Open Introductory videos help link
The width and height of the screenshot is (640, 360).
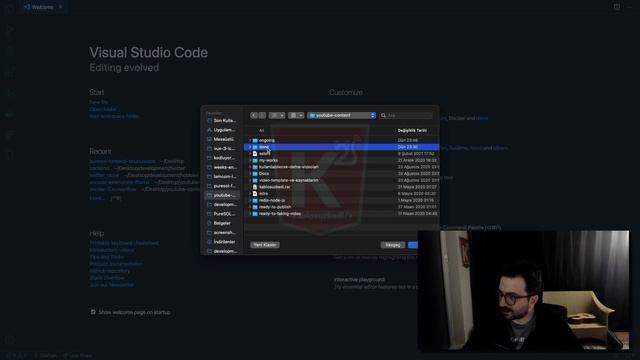point(112,250)
